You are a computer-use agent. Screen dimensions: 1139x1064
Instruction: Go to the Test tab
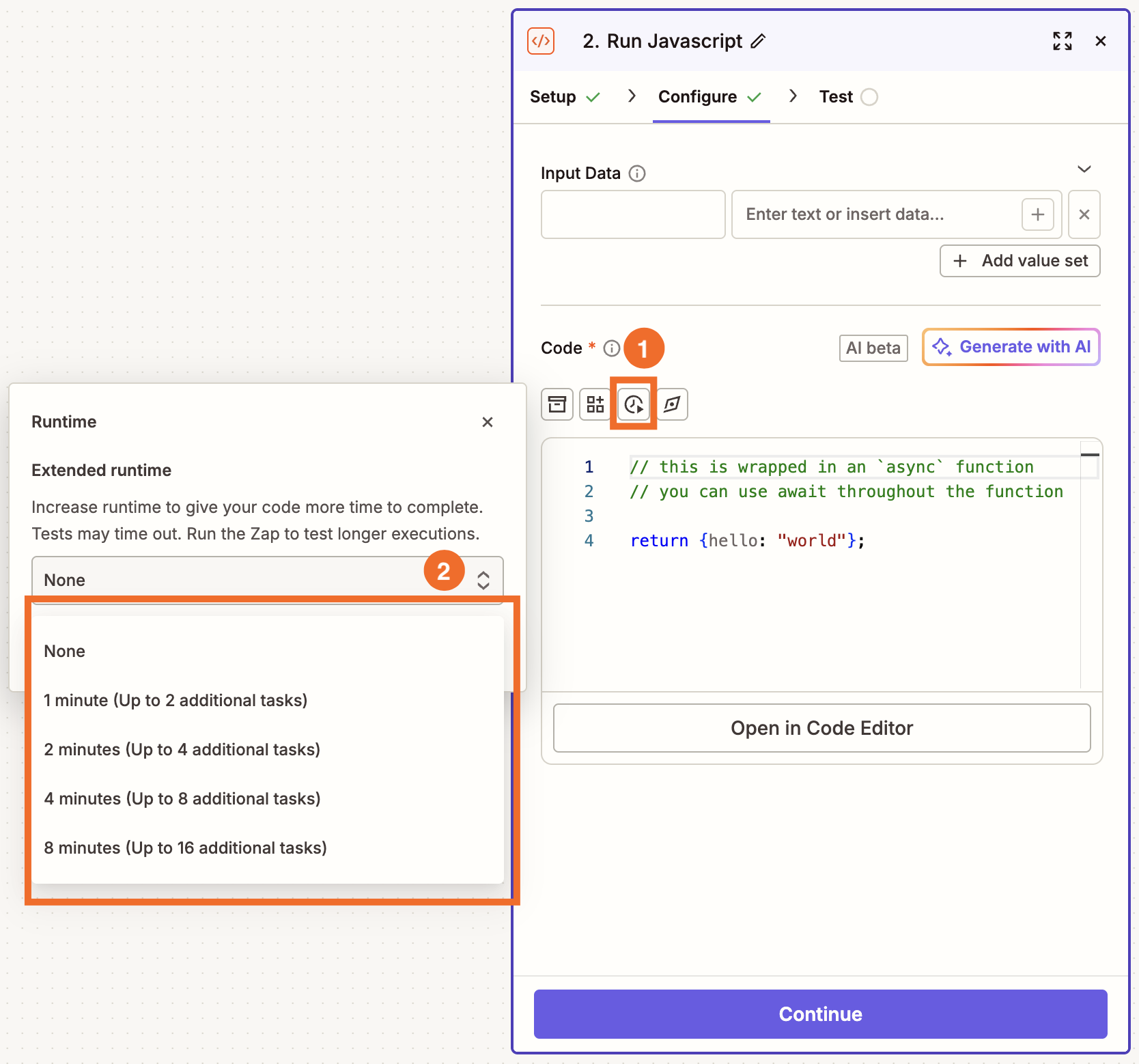tap(848, 97)
